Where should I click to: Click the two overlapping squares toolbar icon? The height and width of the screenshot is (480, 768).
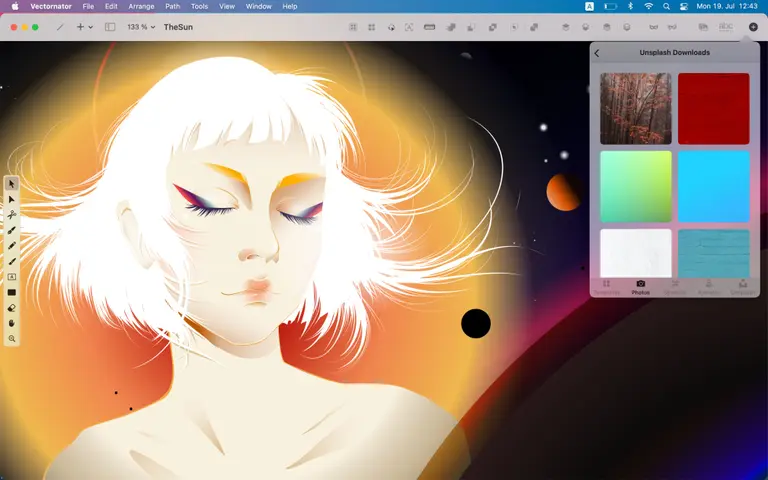pyautogui.click(x=493, y=27)
